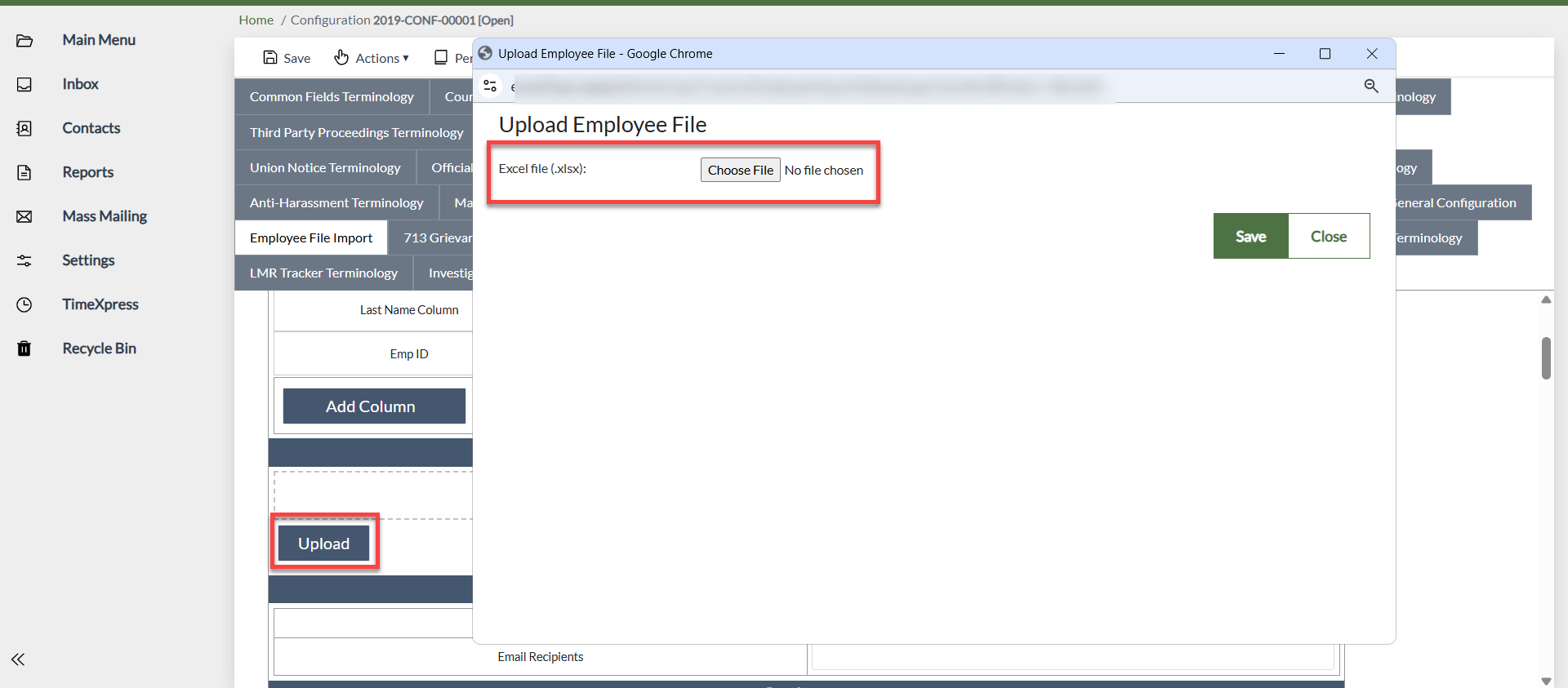Click globe icon in popup title bar
This screenshot has width=1568, height=688.
(x=485, y=53)
